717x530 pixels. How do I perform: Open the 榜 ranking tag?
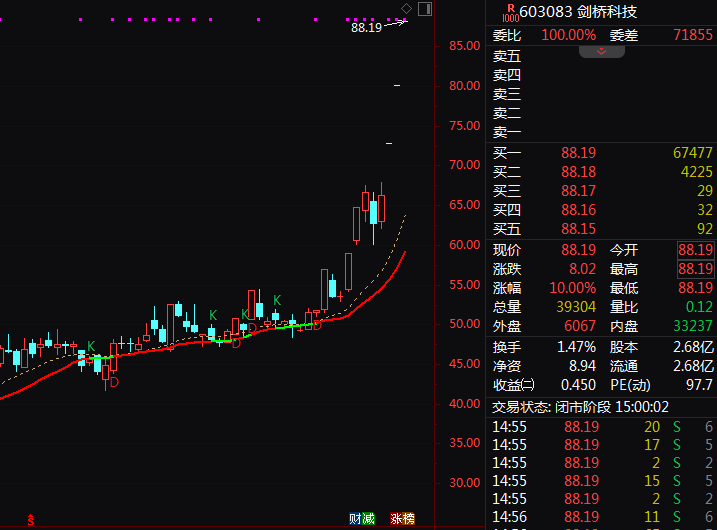pos(408,519)
